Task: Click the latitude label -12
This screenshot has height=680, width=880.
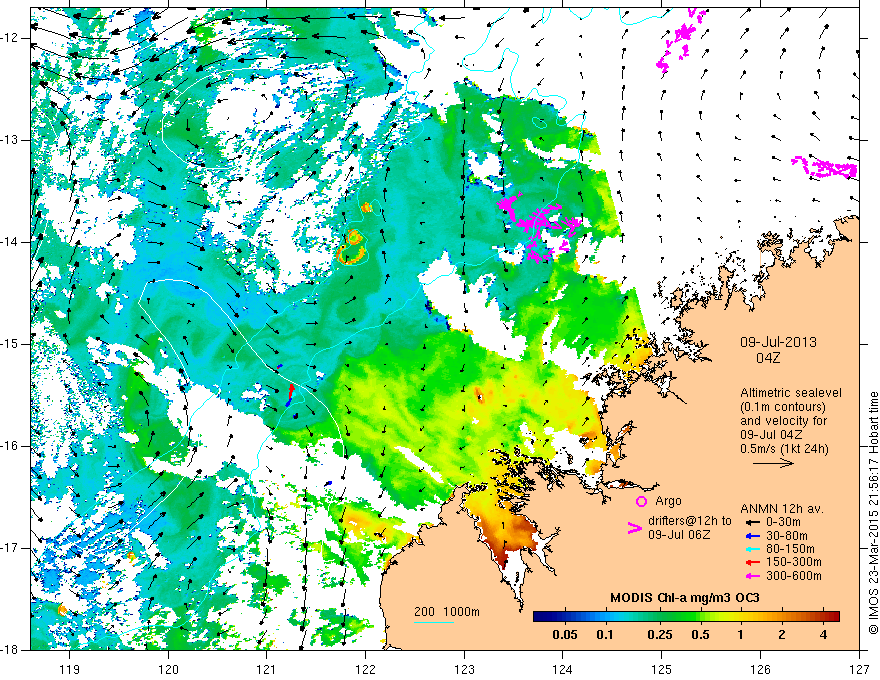Action: click(x=10, y=38)
